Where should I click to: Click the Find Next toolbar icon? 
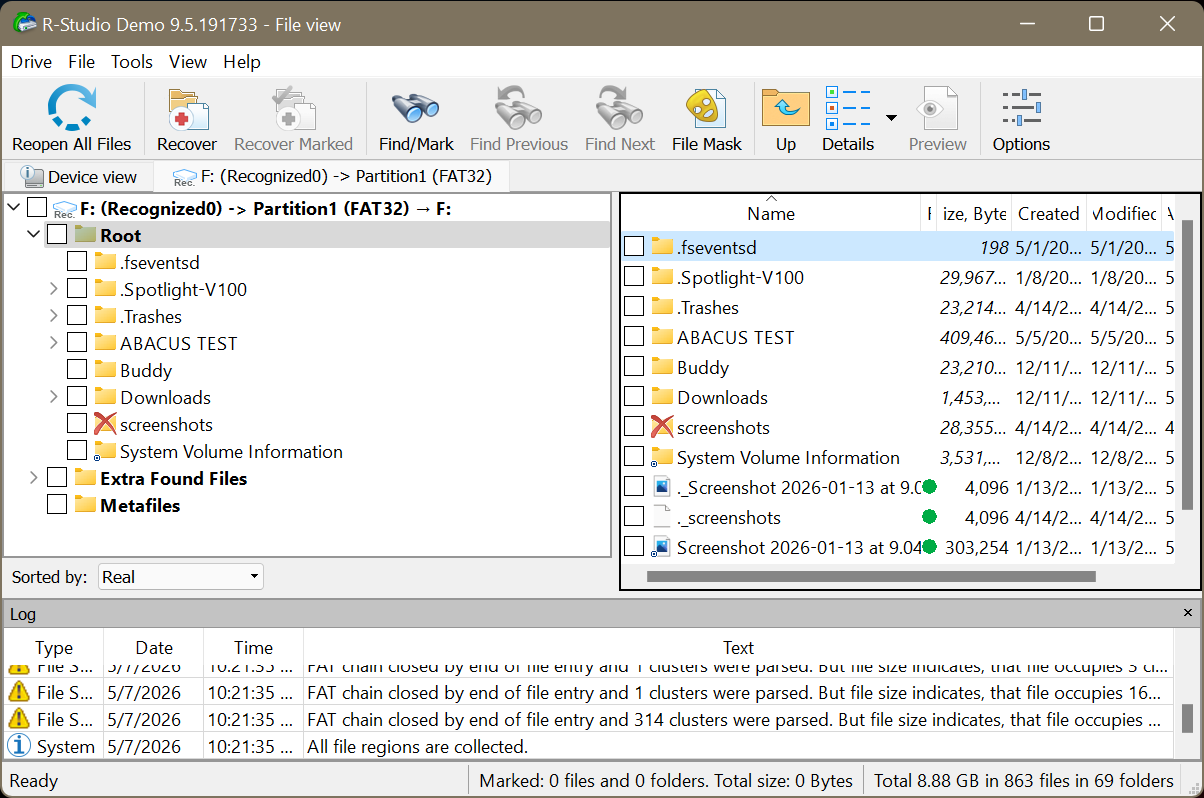[619, 108]
